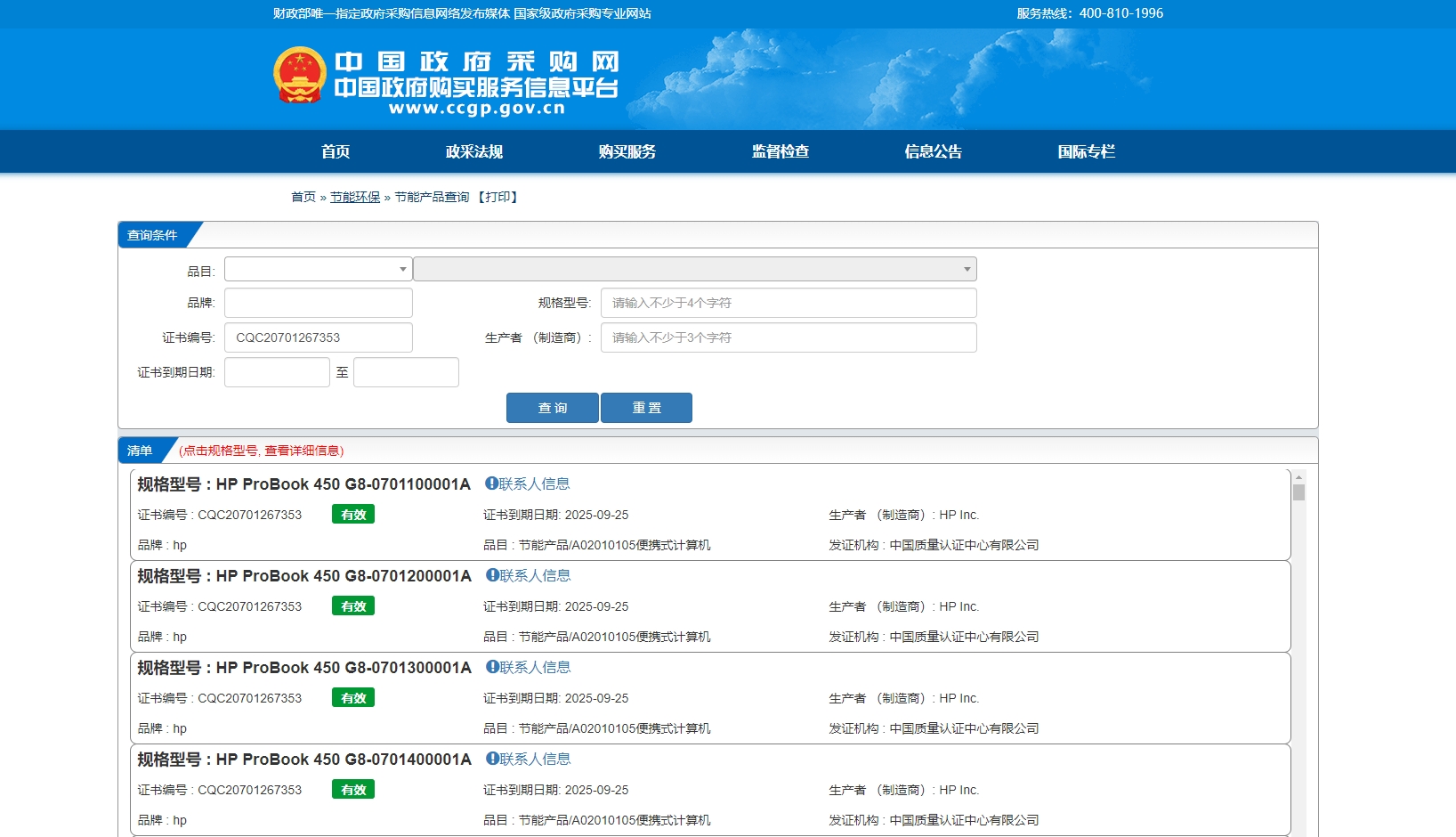The height and width of the screenshot is (837, 1456).
Task: Click the 首页 breadcrumb link
Action: pyautogui.click(x=303, y=197)
